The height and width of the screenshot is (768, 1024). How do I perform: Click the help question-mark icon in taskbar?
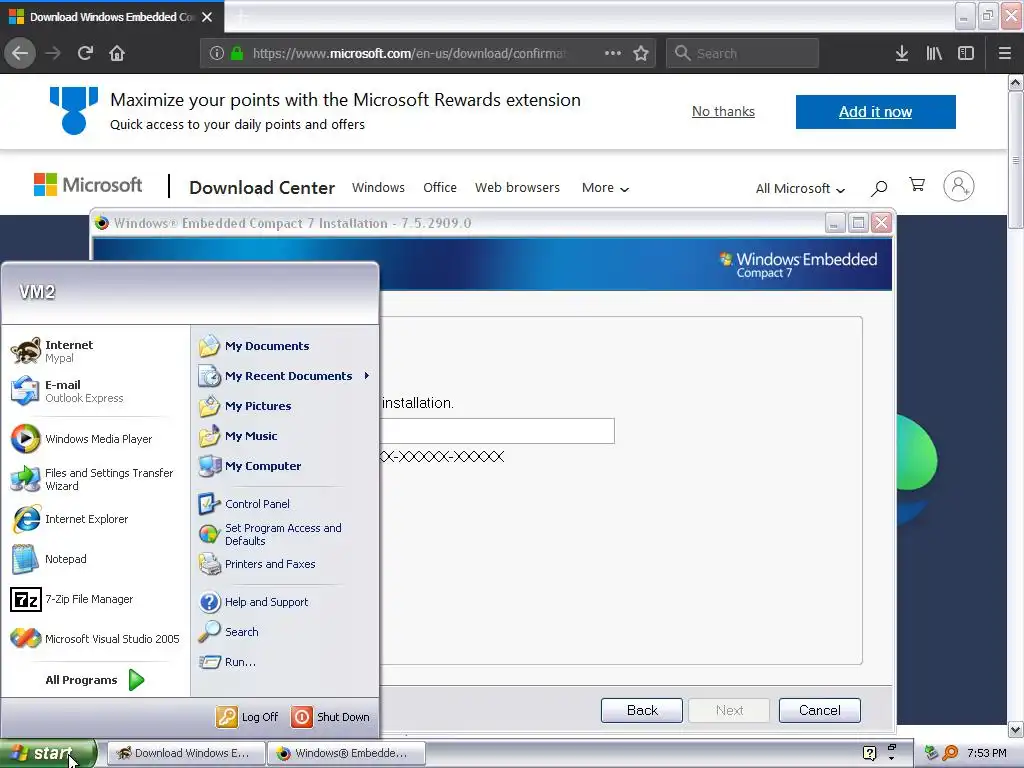870,754
